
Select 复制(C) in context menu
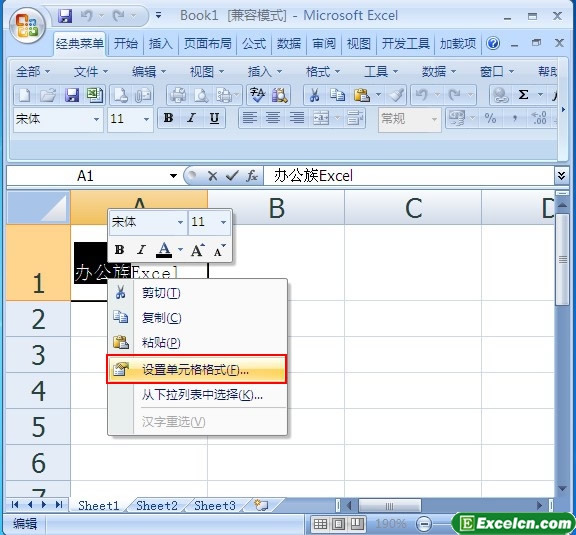(197, 318)
